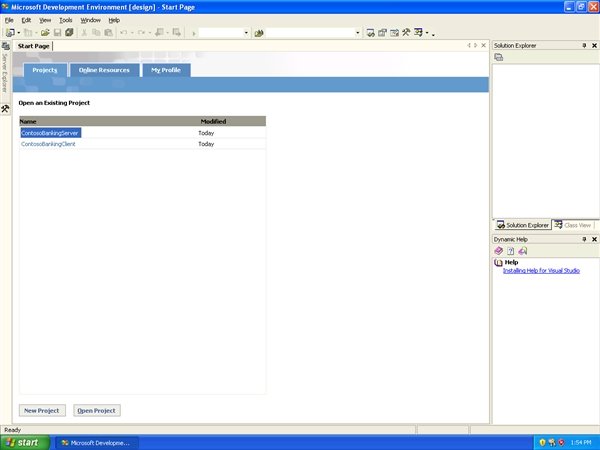This screenshot has height=450, width=600.
Task: Open the Server Explorer side tab icon
Action: click(5, 46)
